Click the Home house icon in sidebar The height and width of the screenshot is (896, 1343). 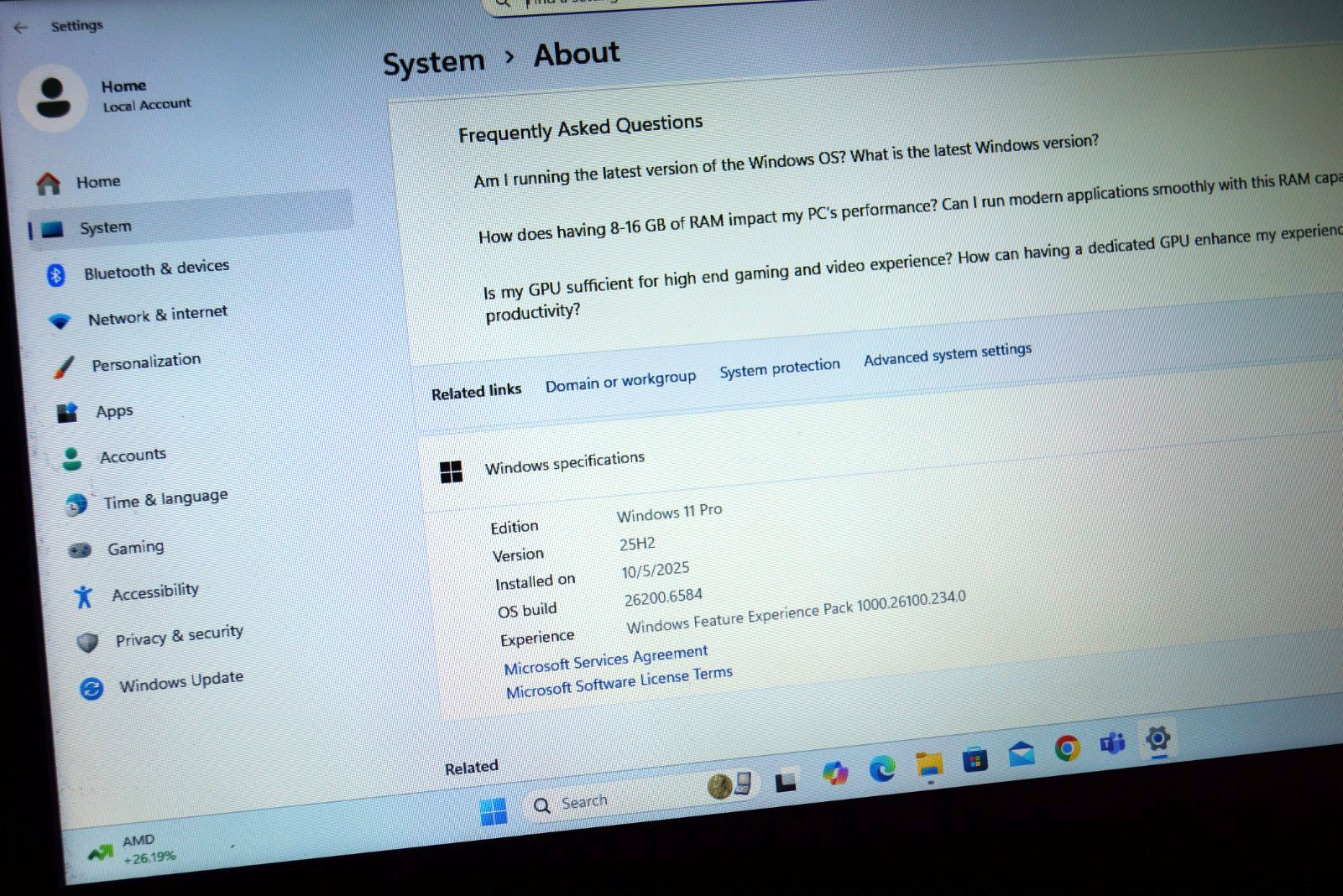pos(49,184)
